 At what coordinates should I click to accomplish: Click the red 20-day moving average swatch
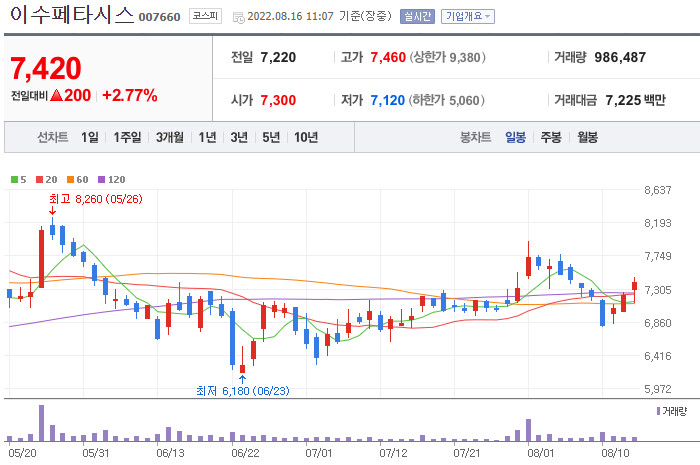(x=40, y=179)
